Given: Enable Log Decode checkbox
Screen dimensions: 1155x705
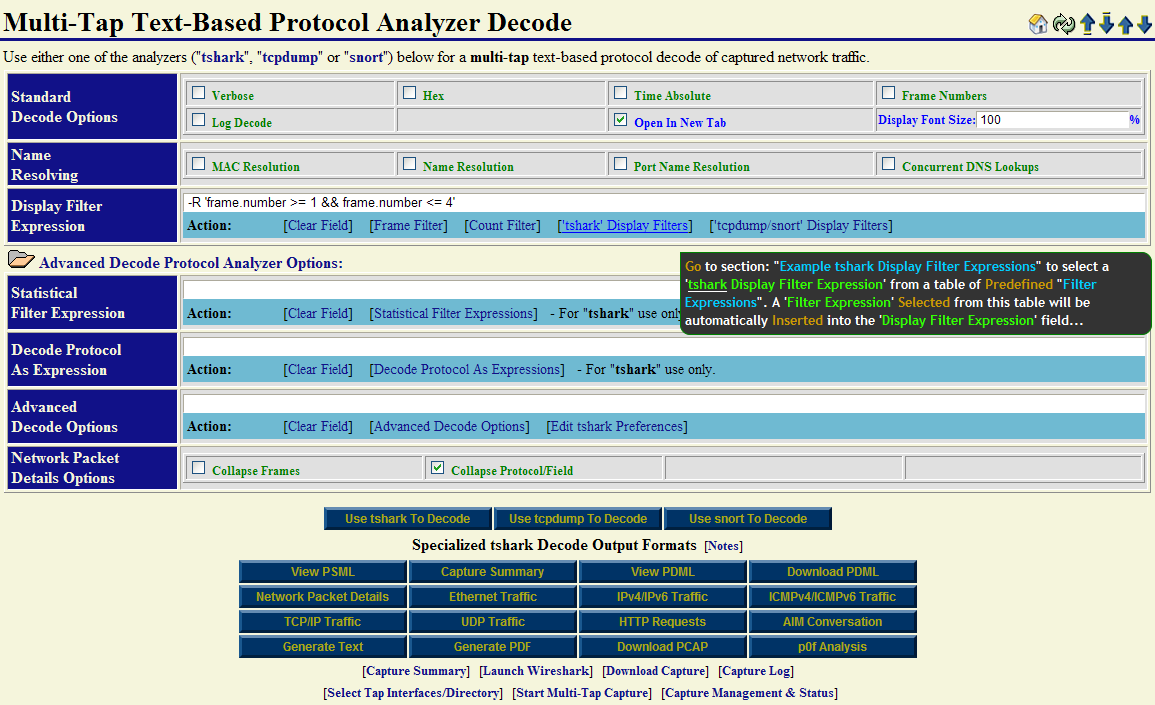Looking at the screenshot, I should [x=198, y=119].
